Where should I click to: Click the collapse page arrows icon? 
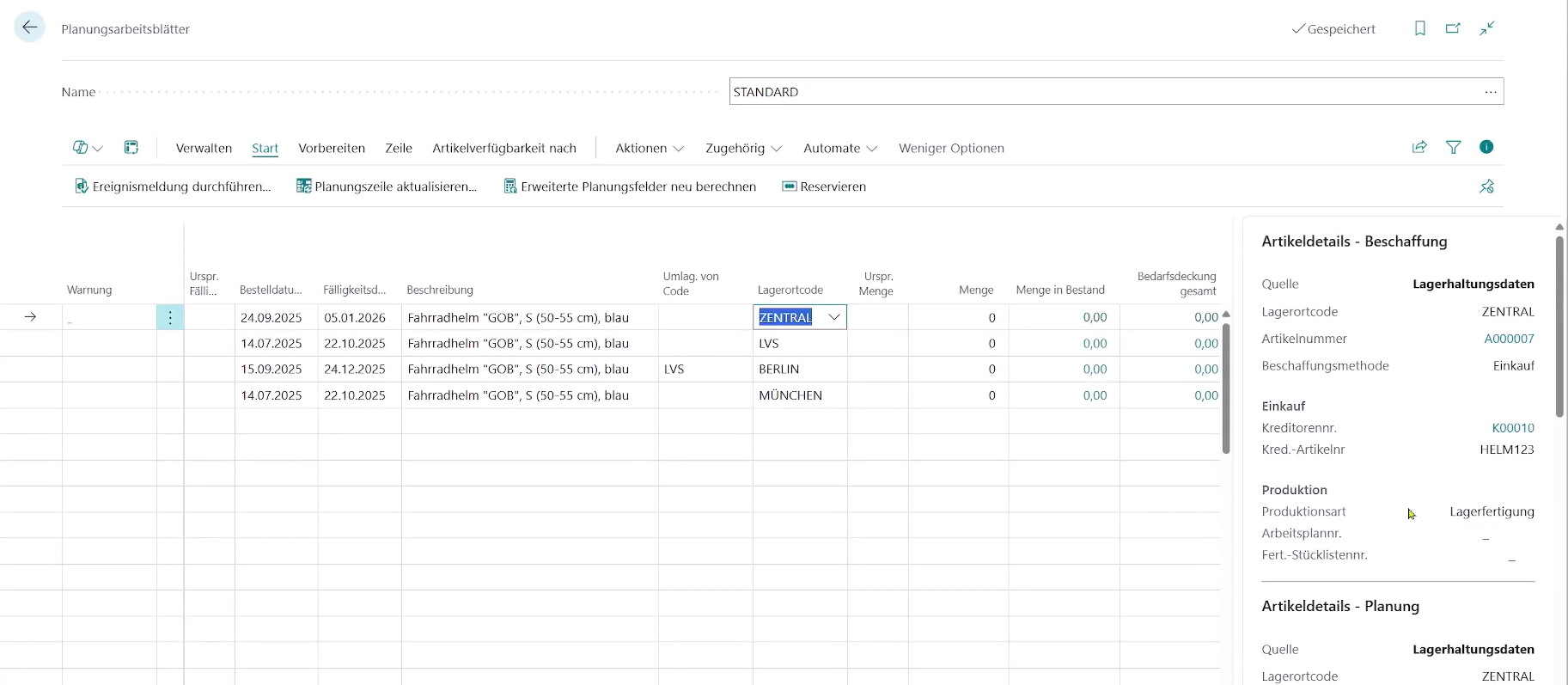(1487, 28)
